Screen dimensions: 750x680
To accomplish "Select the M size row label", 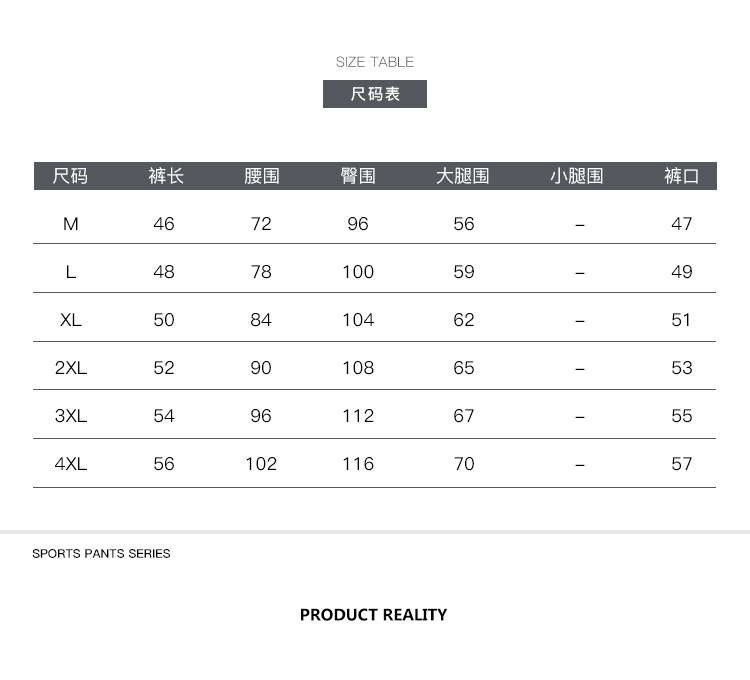I will tap(70, 224).
